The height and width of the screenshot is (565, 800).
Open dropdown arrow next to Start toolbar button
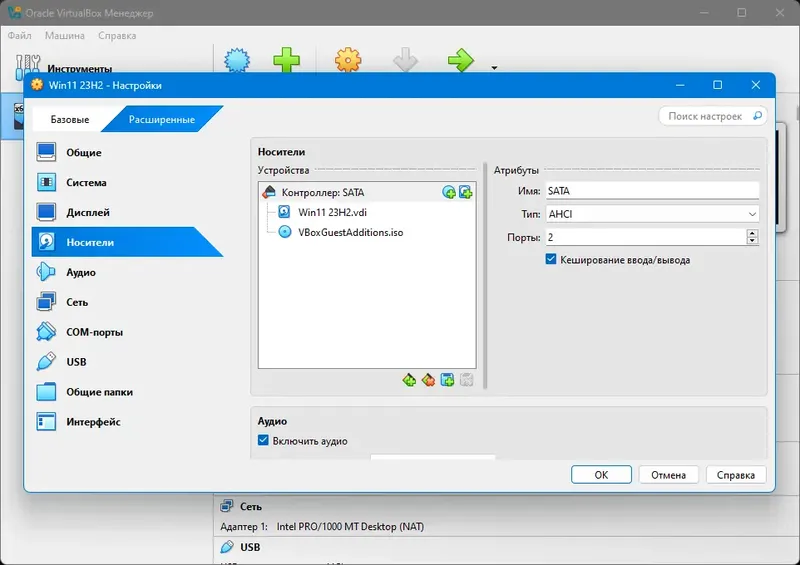[x=494, y=67]
